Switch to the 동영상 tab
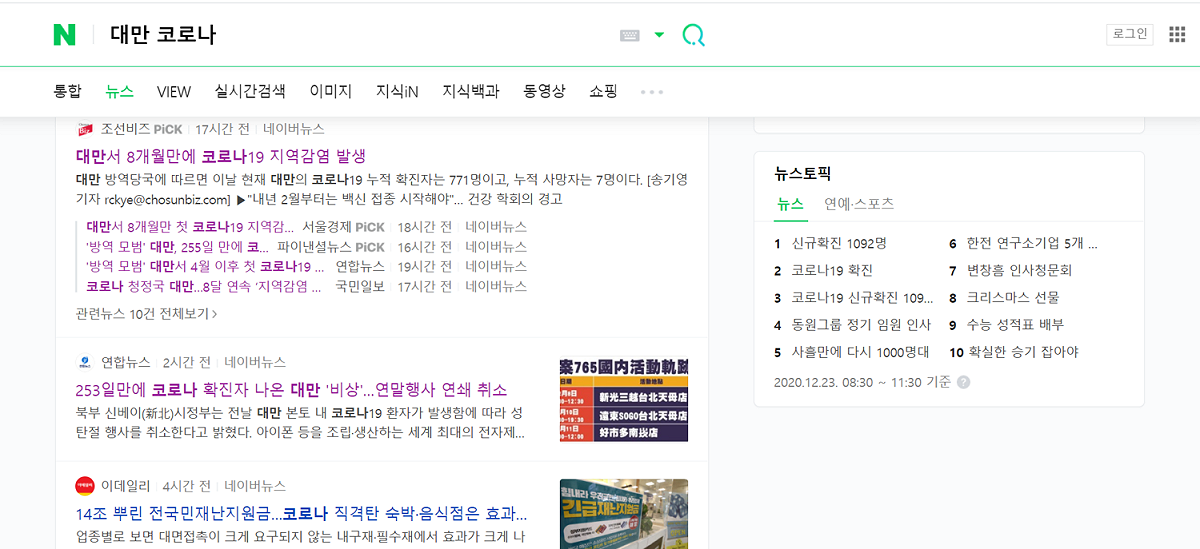Viewport: 1200px width, 549px height. [544, 91]
